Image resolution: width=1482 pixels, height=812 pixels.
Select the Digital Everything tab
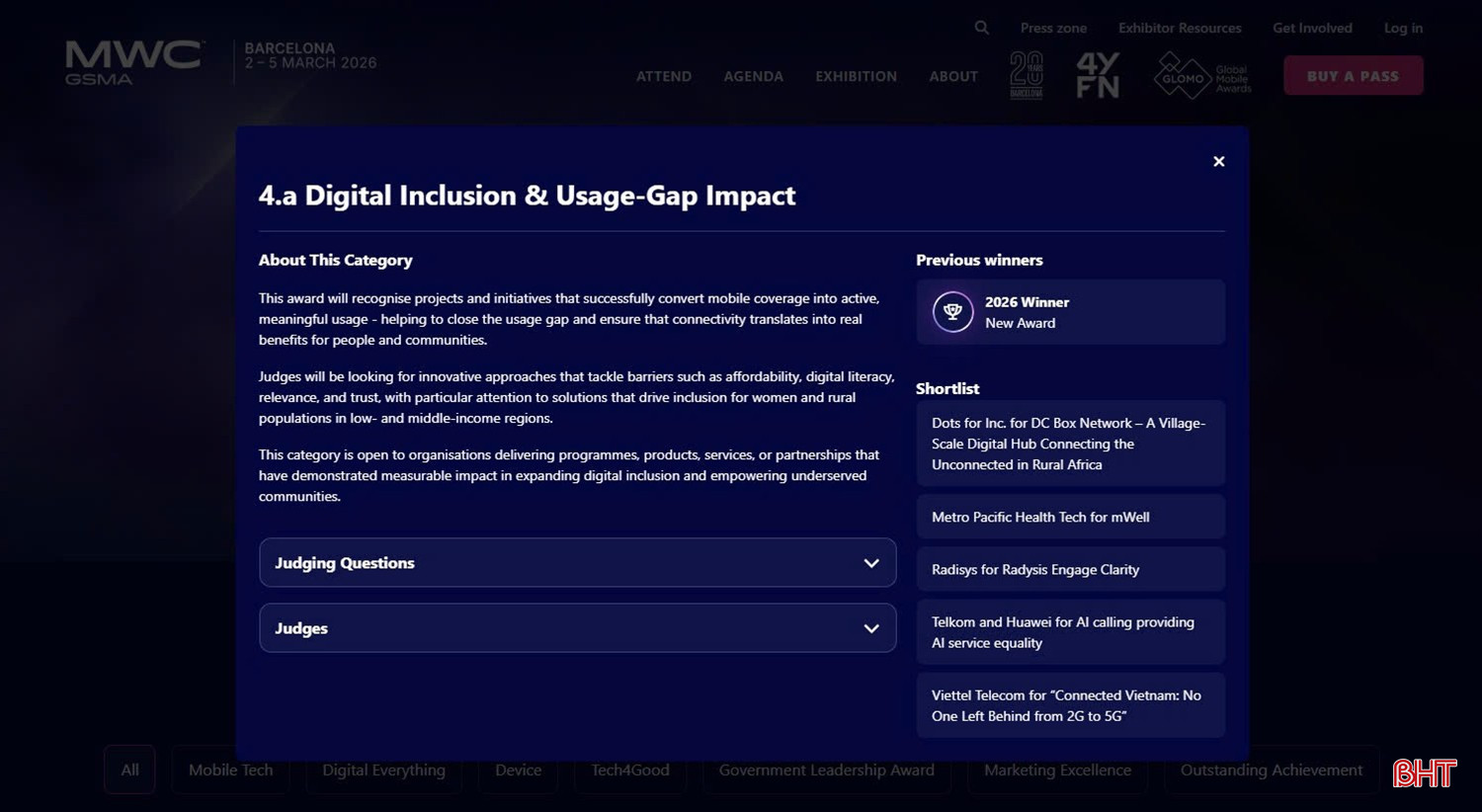pyautogui.click(x=383, y=770)
